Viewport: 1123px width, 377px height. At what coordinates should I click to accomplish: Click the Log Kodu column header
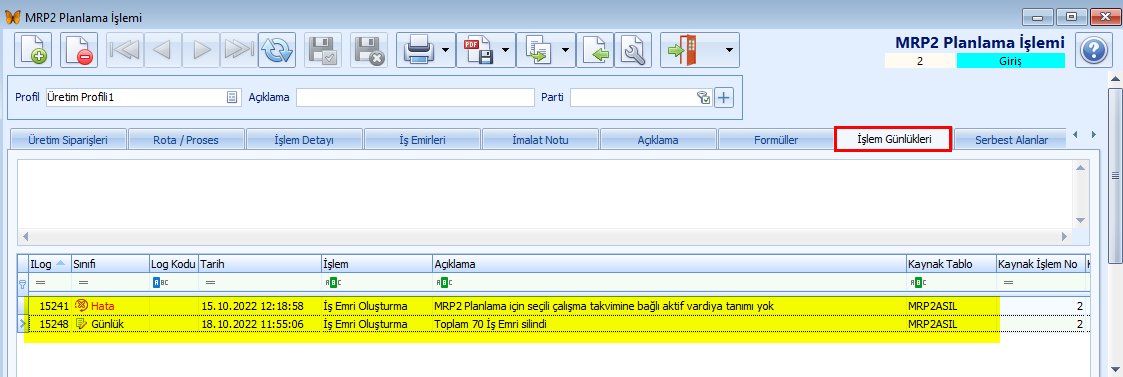(173, 264)
